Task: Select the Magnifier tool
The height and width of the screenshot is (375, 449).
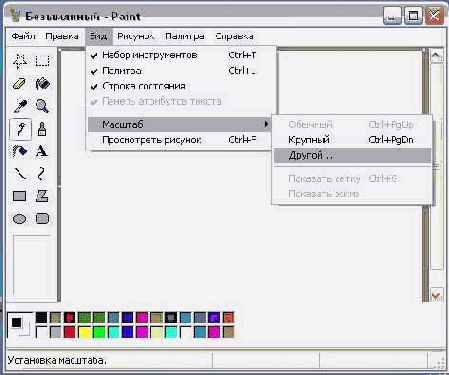Action: 42,106
